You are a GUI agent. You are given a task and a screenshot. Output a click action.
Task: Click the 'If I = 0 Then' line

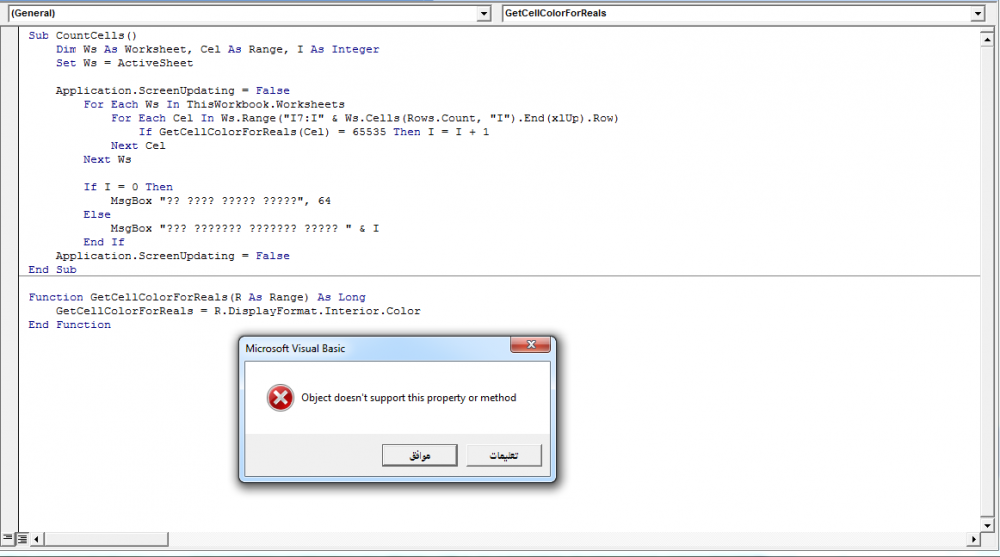click(128, 187)
